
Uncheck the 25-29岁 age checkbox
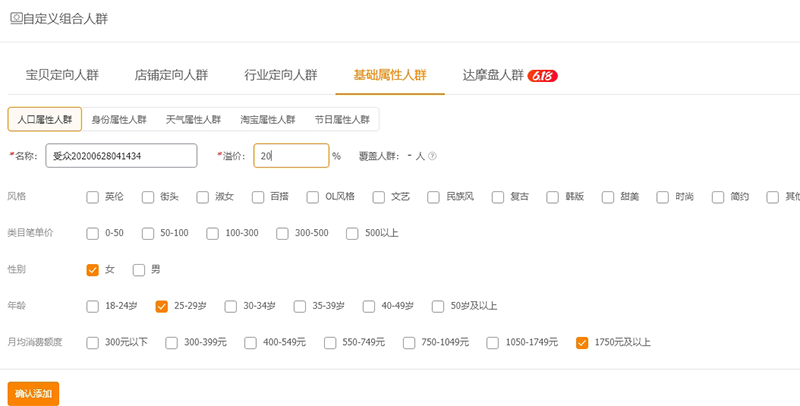[x=162, y=306]
